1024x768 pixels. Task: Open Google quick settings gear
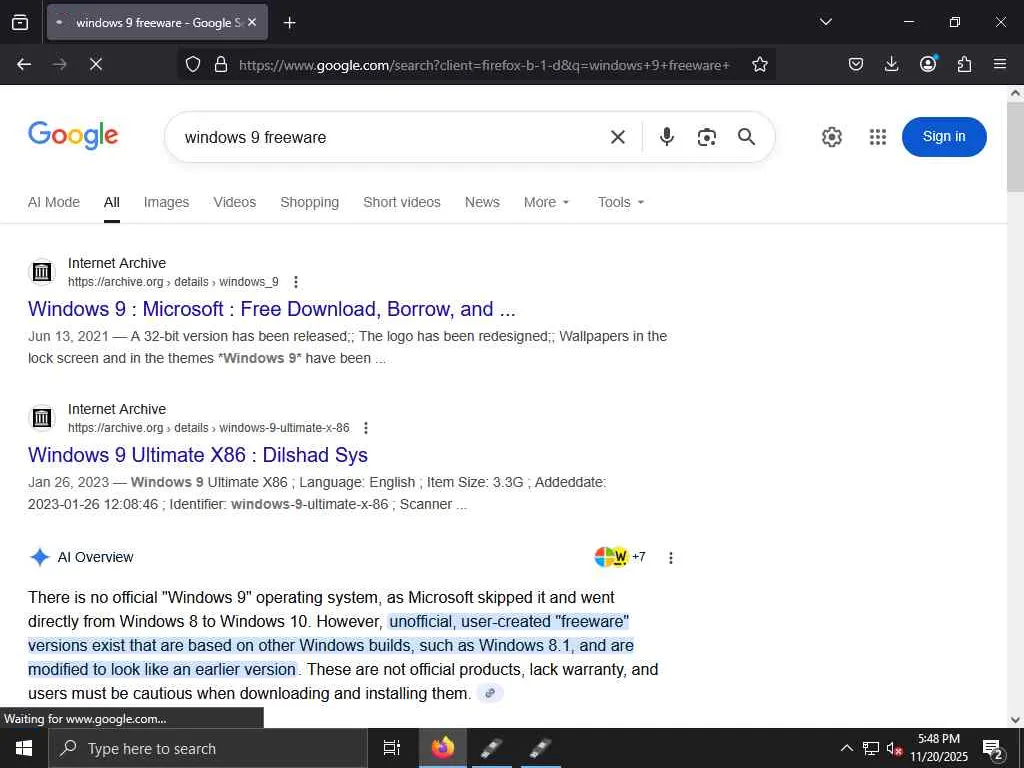(x=831, y=137)
